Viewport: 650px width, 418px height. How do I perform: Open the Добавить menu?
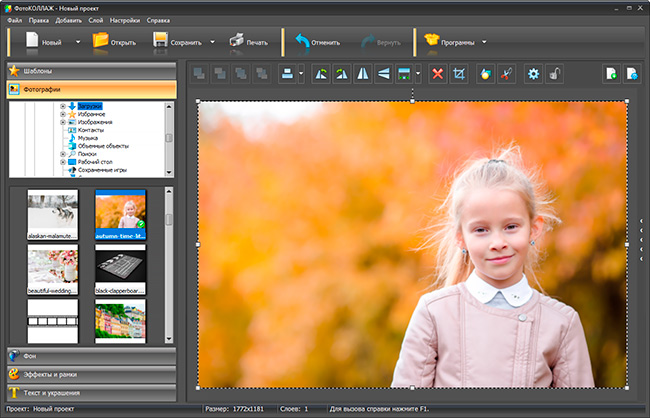(68, 20)
